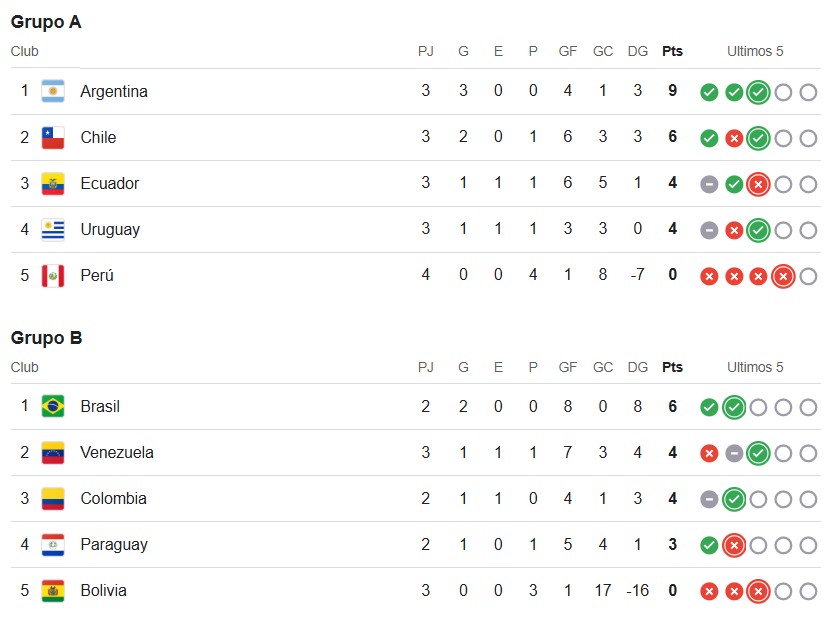Click the Brasil flag icon
Image resolution: width=827 pixels, height=620 pixels.
tap(53, 406)
